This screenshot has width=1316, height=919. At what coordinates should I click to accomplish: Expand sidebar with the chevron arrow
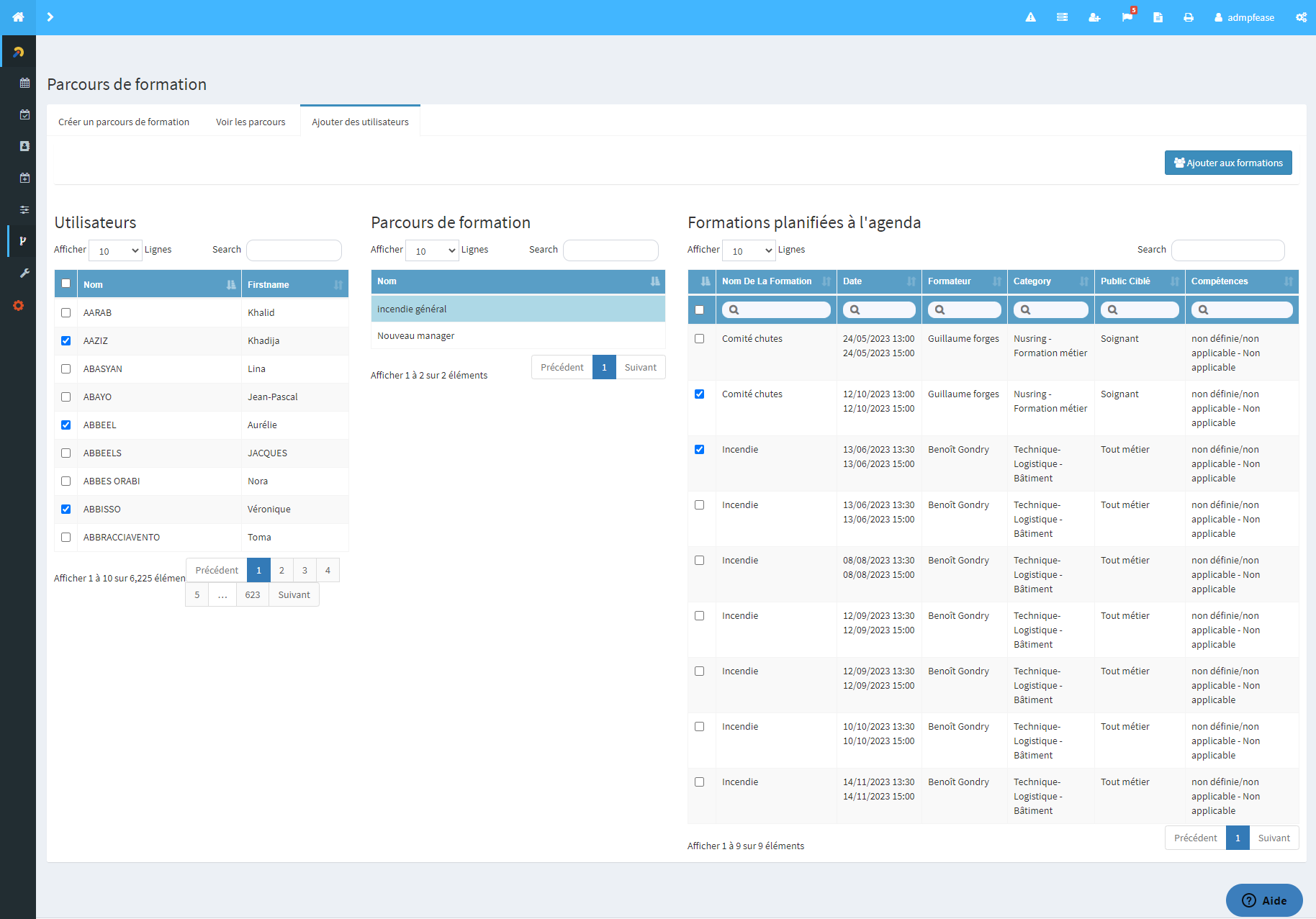pos(50,17)
